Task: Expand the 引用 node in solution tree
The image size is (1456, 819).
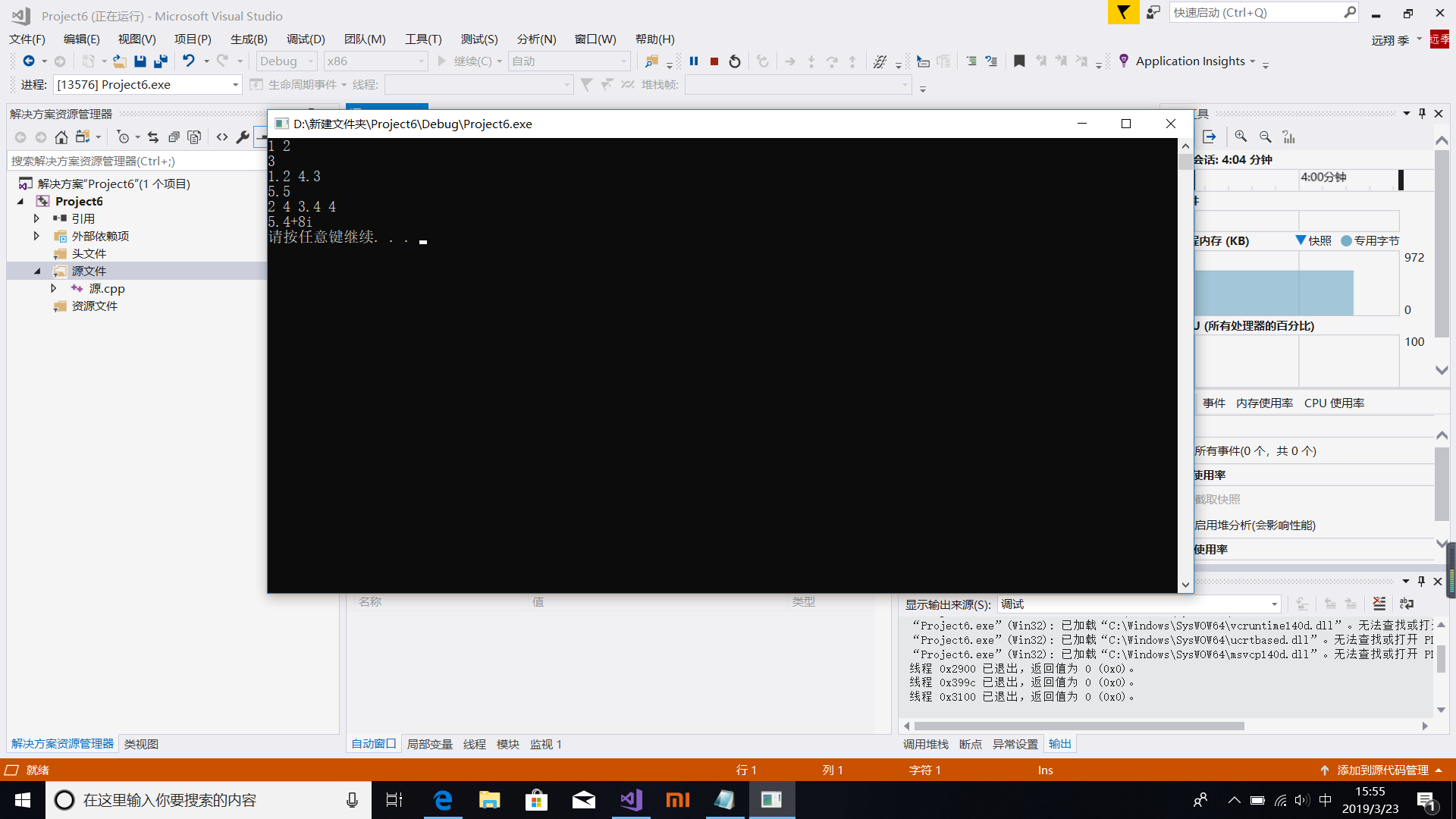Action: coord(36,218)
